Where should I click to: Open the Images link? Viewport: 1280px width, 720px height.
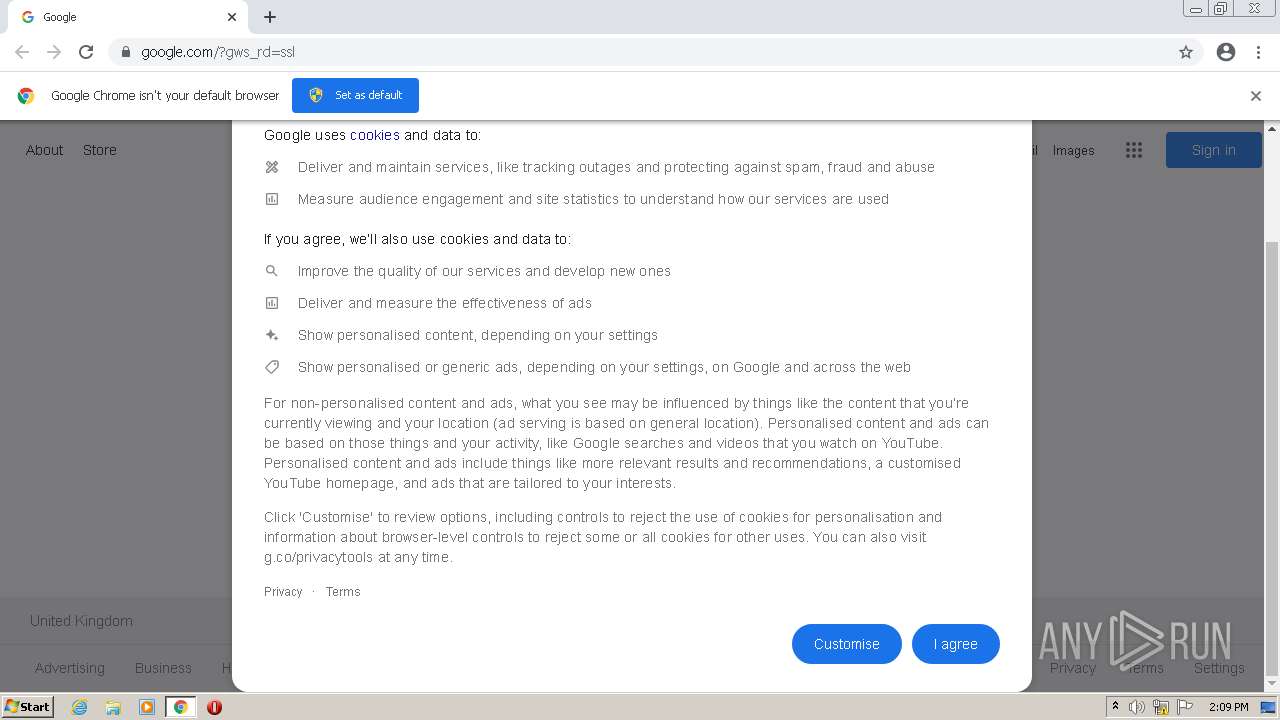coord(1073,150)
